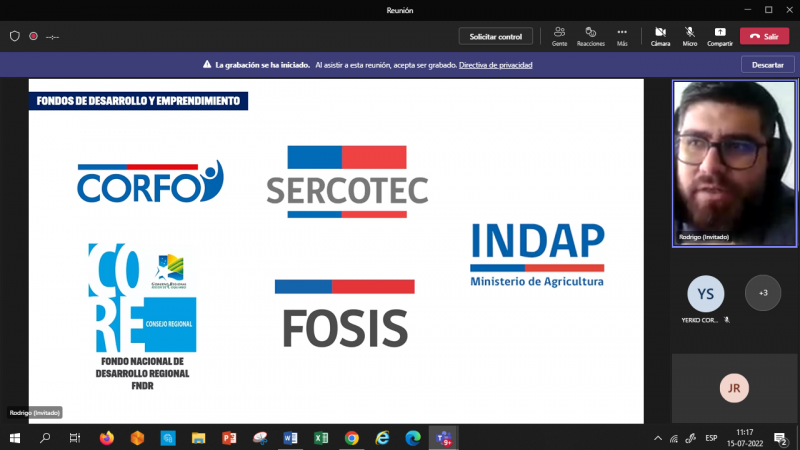Open the Compartir share tray

coord(719,37)
